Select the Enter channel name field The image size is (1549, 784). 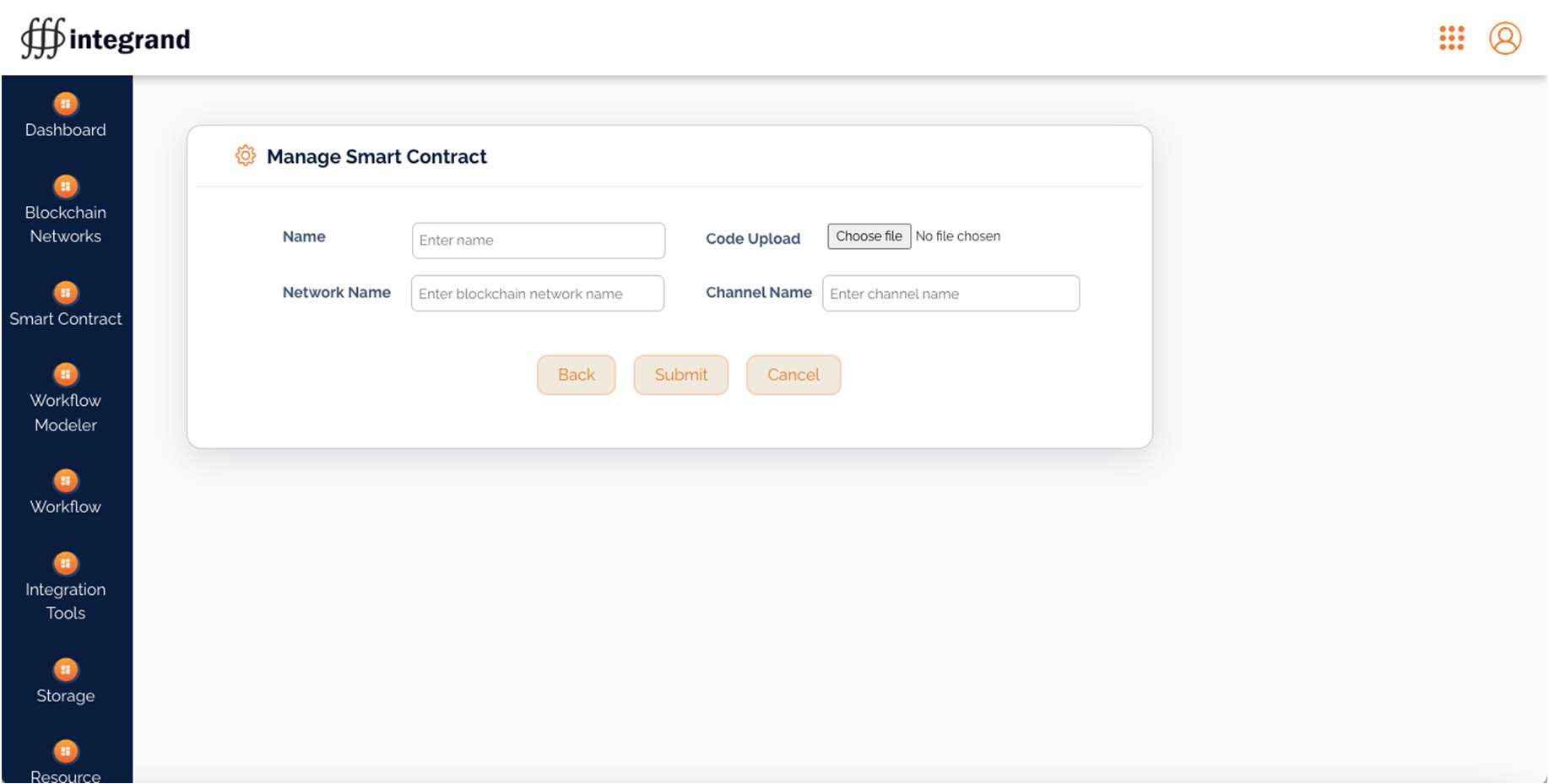pos(951,294)
